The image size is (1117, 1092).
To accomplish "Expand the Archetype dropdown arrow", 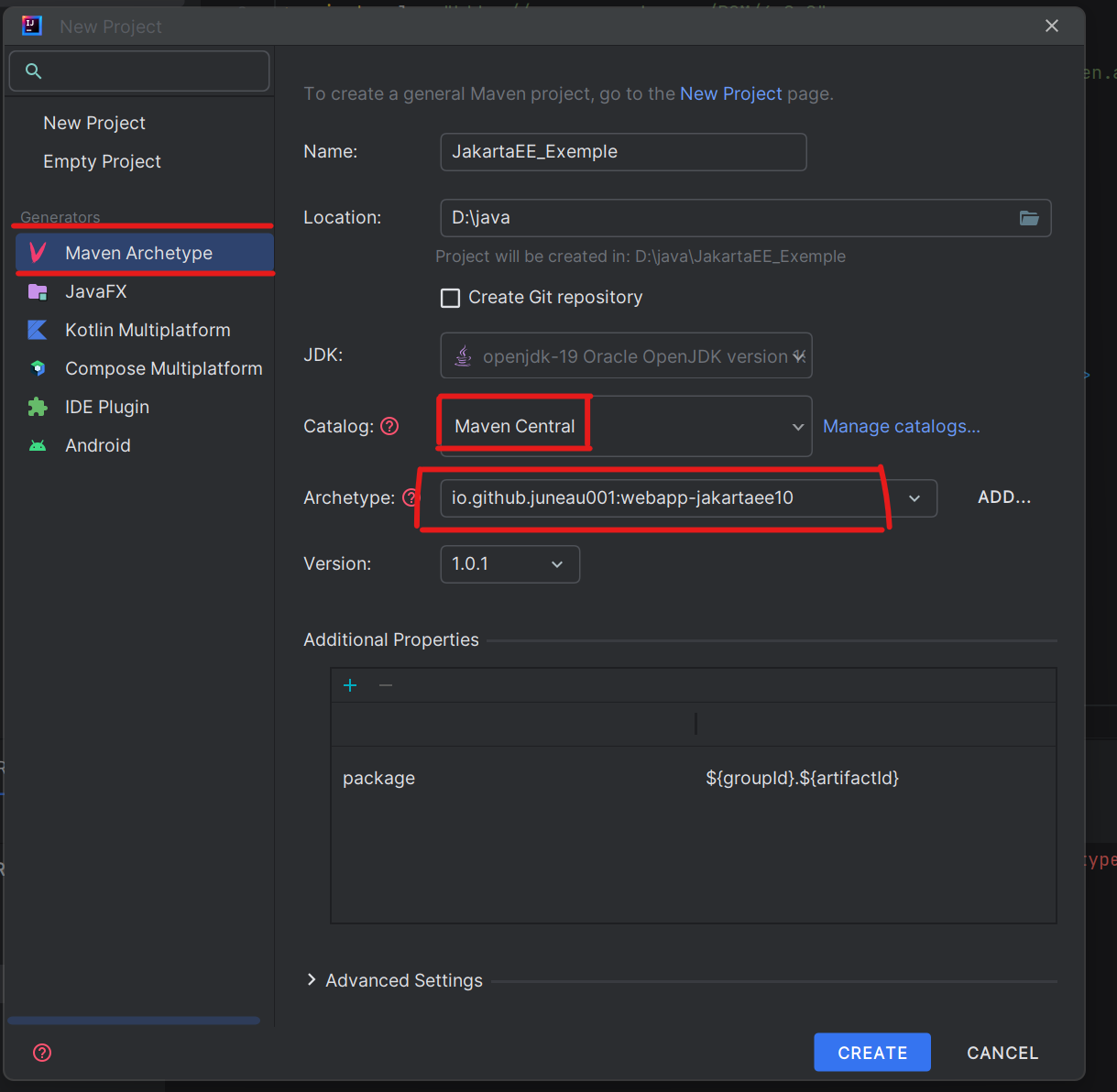I will pyautogui.click(x=914, y=498).
